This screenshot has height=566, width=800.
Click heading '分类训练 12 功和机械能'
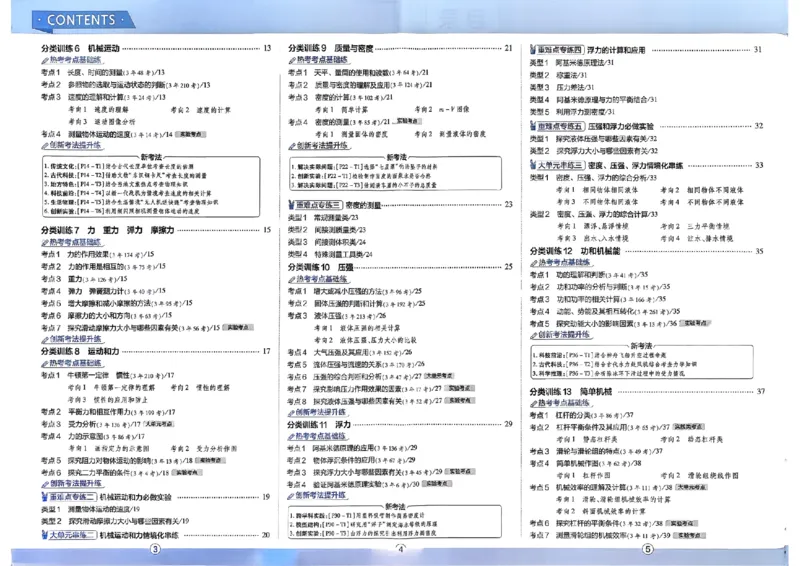click(575, 251)
